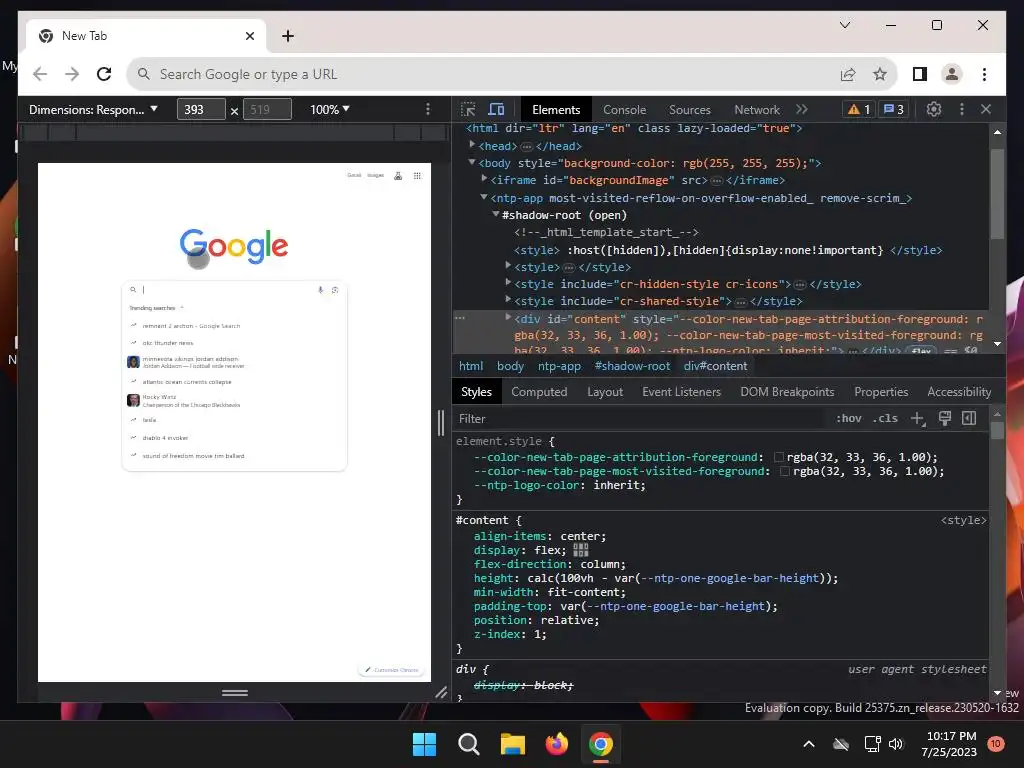1024x768 pixels.
Task: Expand the head element node
Action: point(472,145)
